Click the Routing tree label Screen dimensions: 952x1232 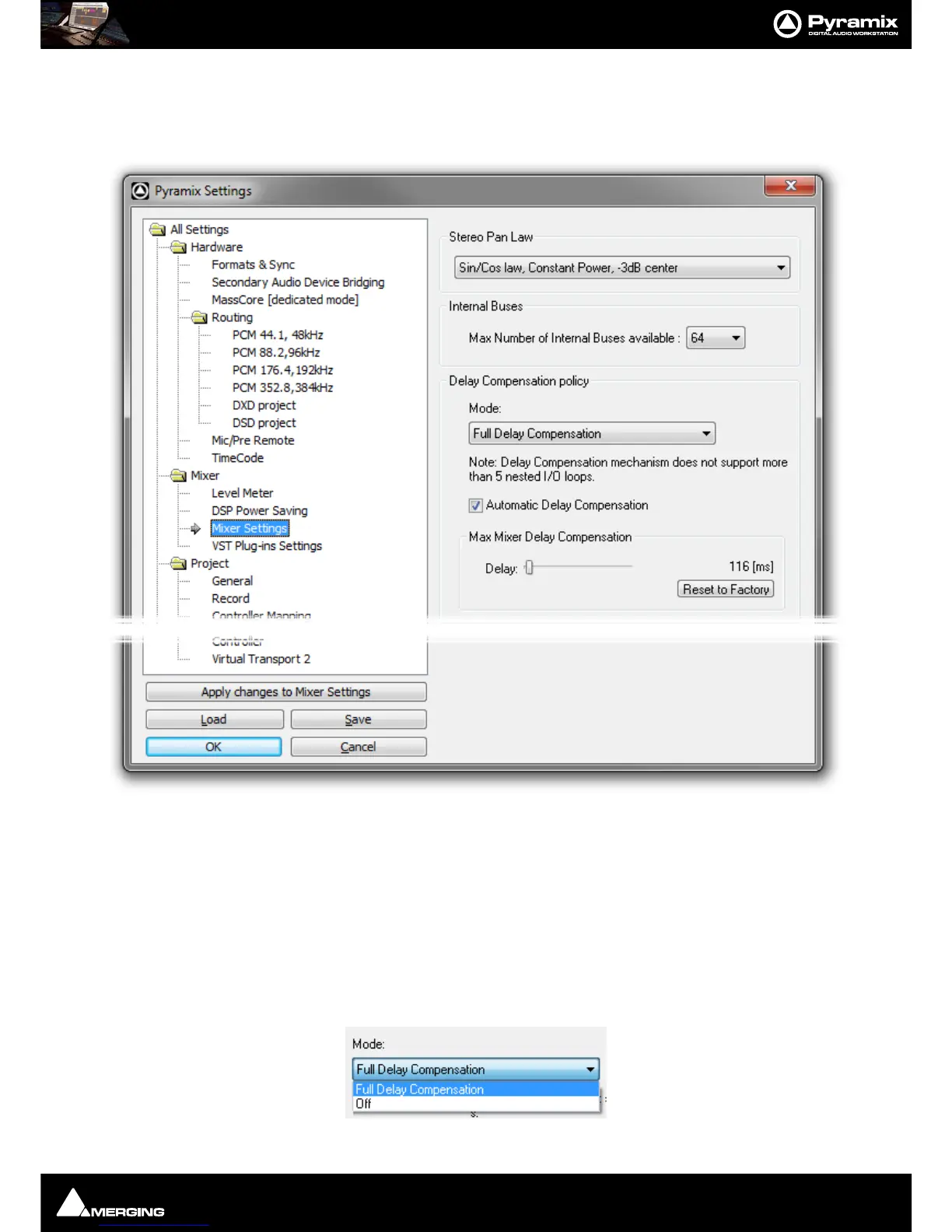coord(232,317)
